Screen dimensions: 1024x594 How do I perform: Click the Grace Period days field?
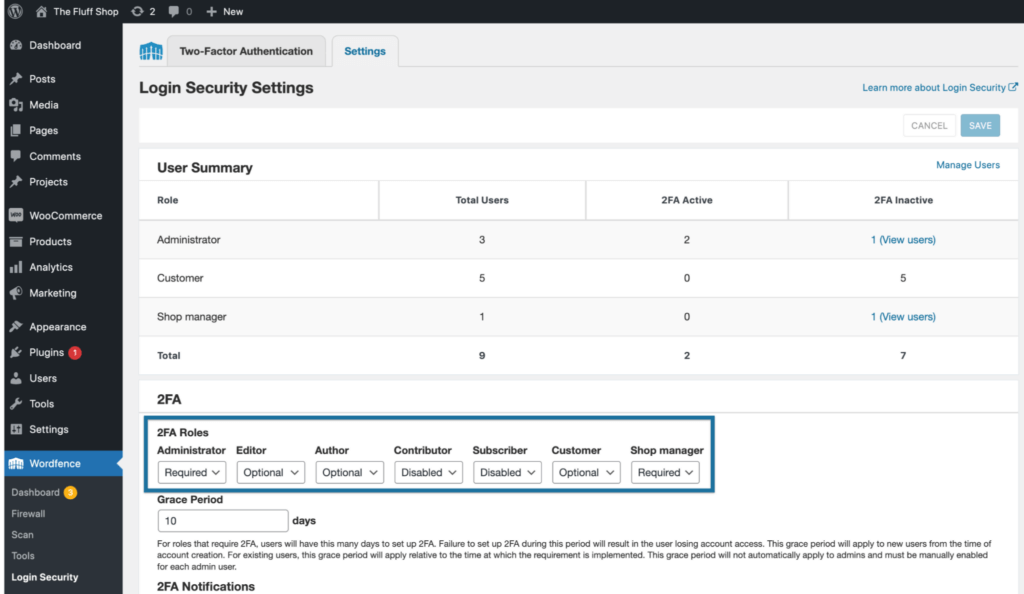(x=222, y=520)
